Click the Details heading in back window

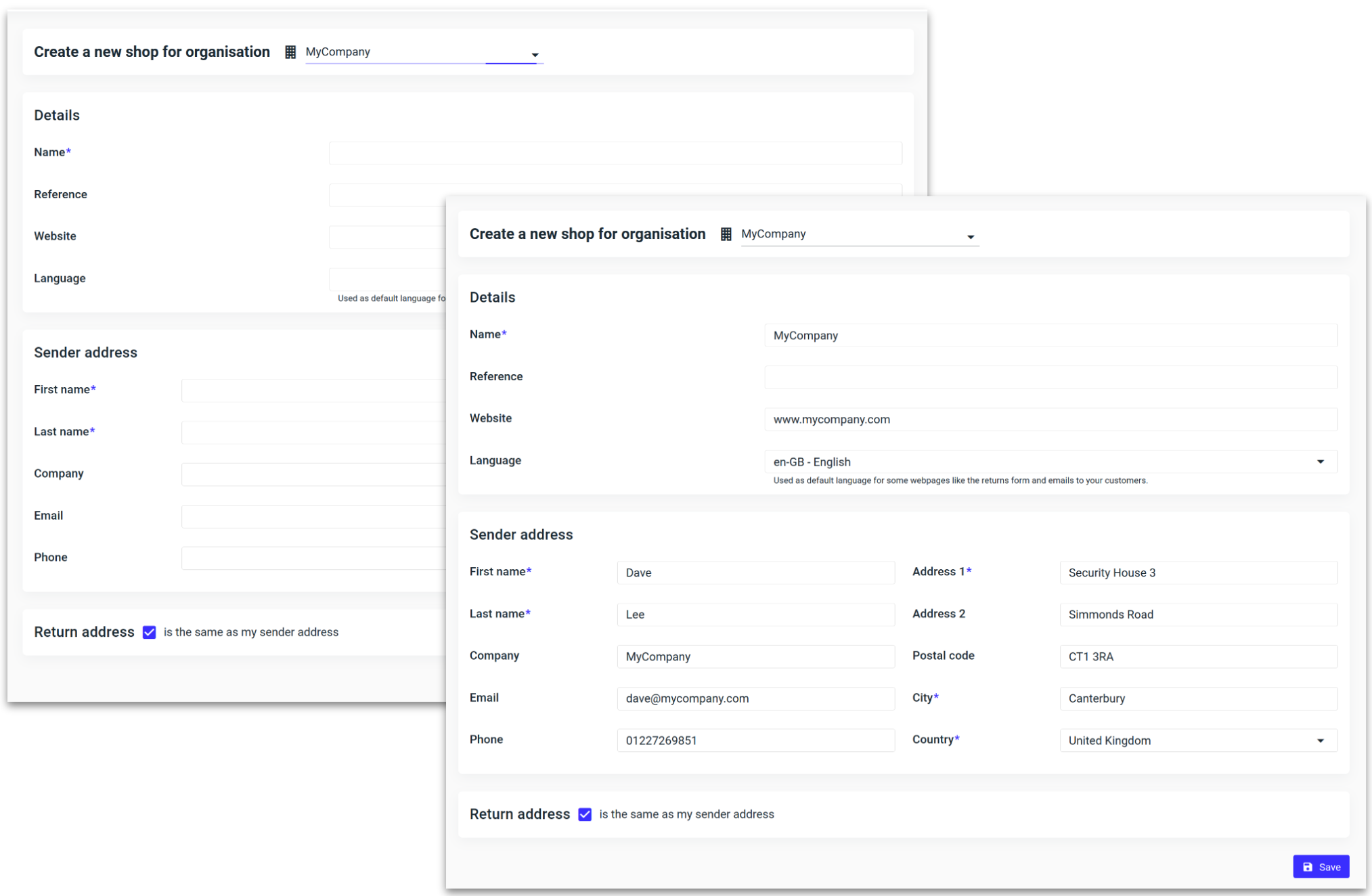pos(57,115)
